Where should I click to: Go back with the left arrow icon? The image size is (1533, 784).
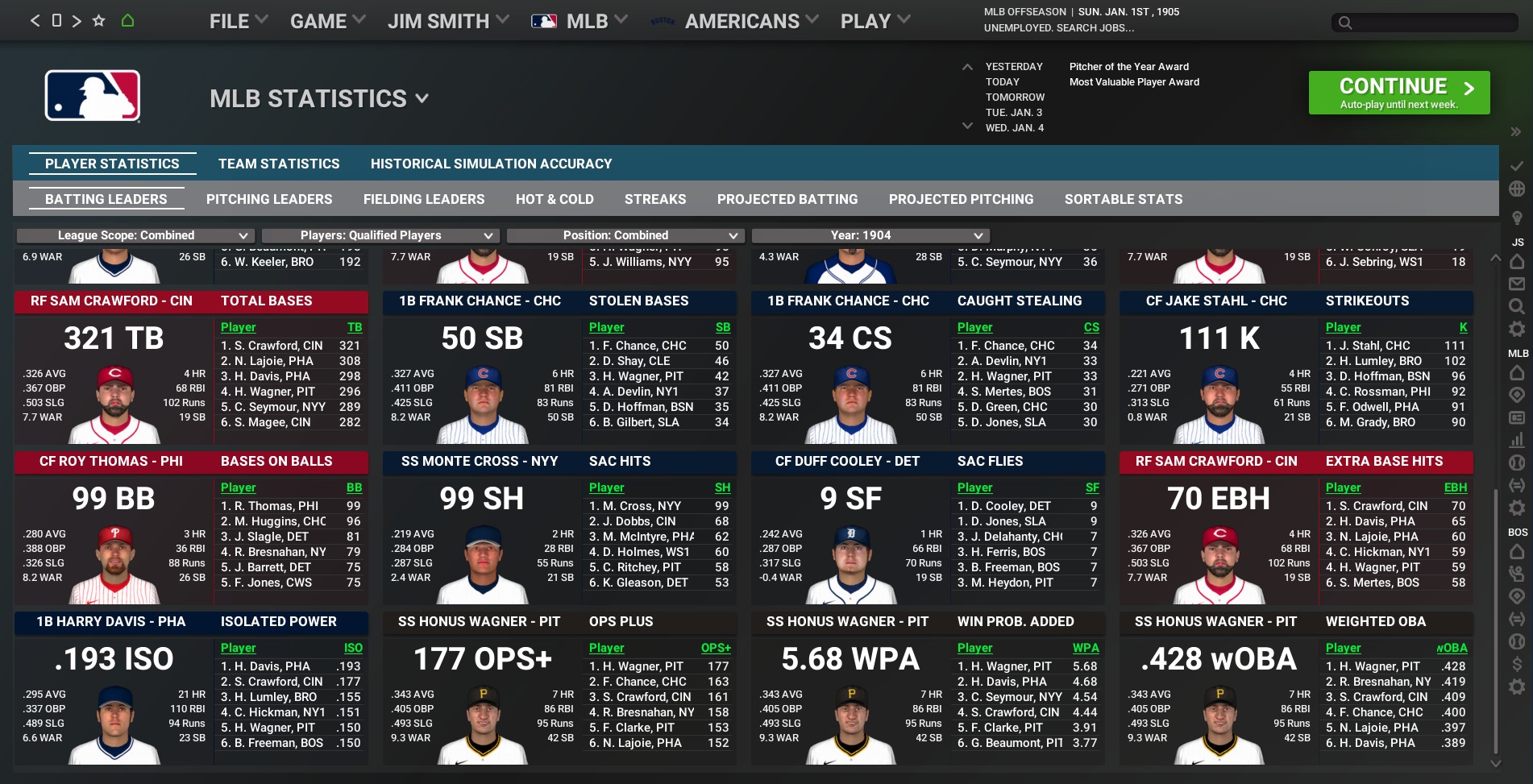(x=35, y=21)
